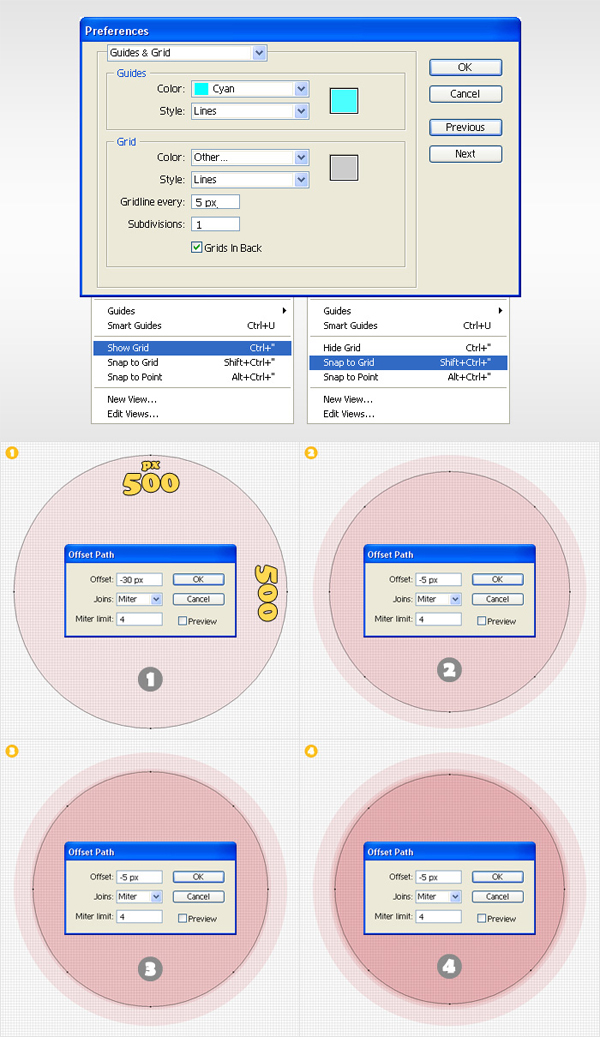Image resolution: width=600 pixels, height=1037 pixels.
Task: Select New View in the left menu
Action: tap(192, 399)
